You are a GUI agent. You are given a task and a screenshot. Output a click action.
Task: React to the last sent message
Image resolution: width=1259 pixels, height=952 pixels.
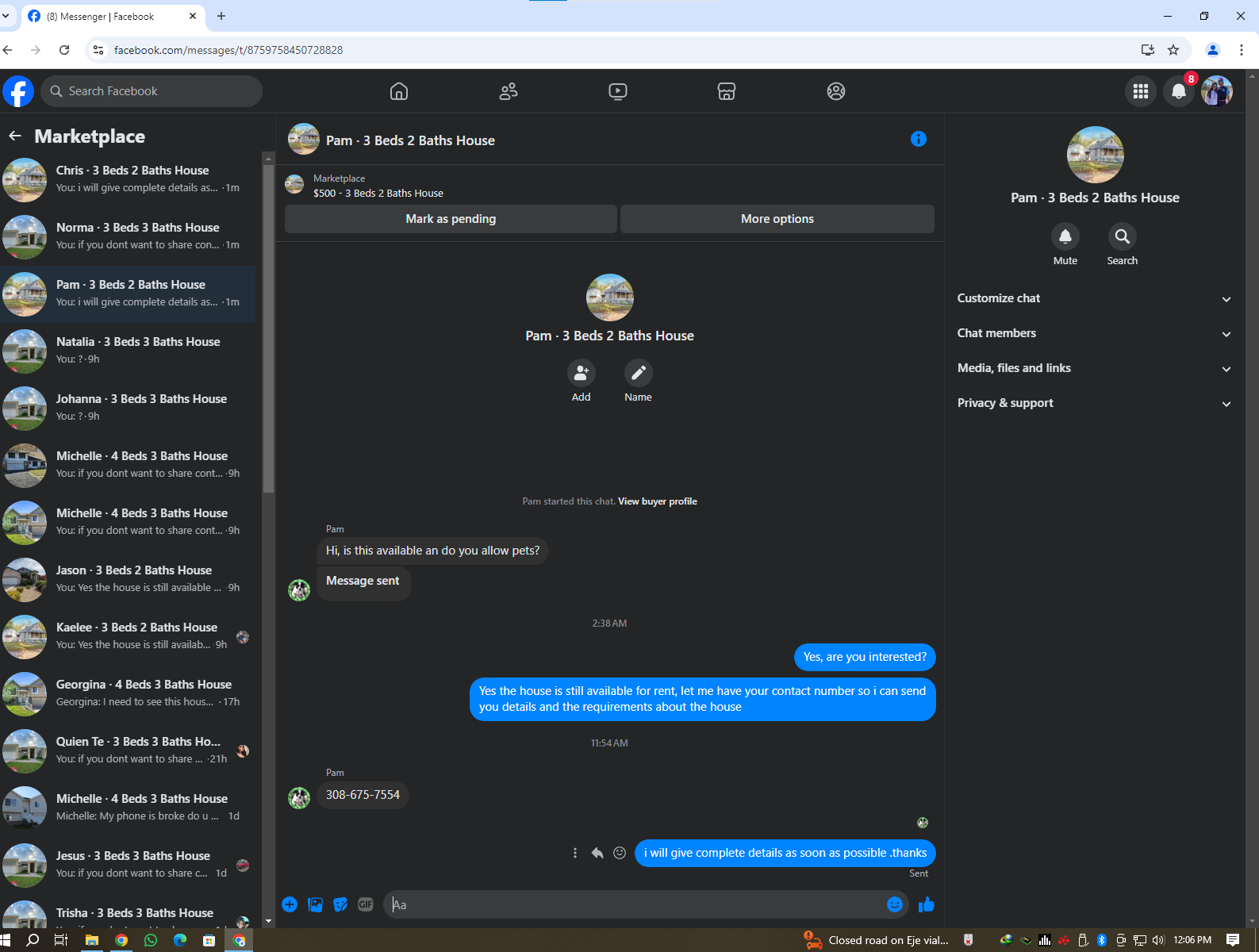(x=620, y=853)
